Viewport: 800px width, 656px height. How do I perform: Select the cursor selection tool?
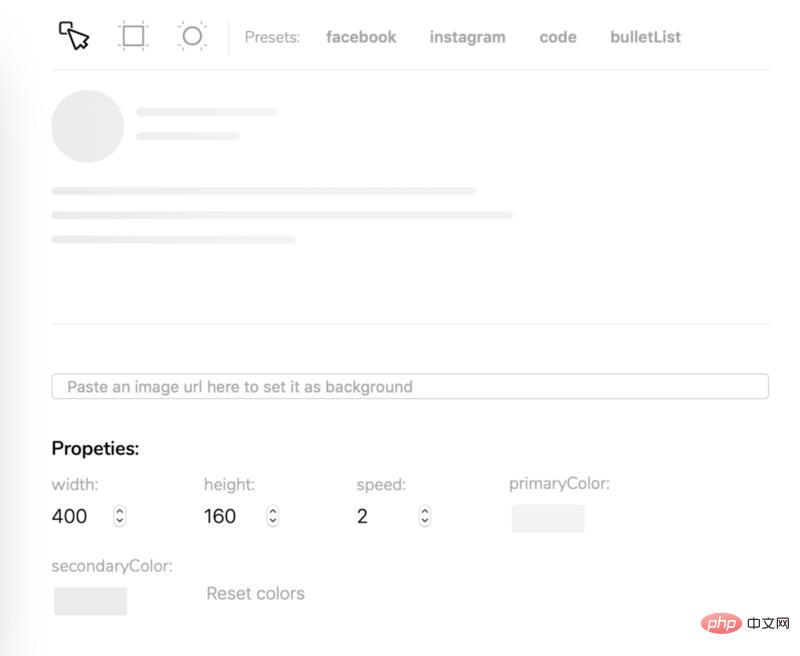(x=74, y=37)
